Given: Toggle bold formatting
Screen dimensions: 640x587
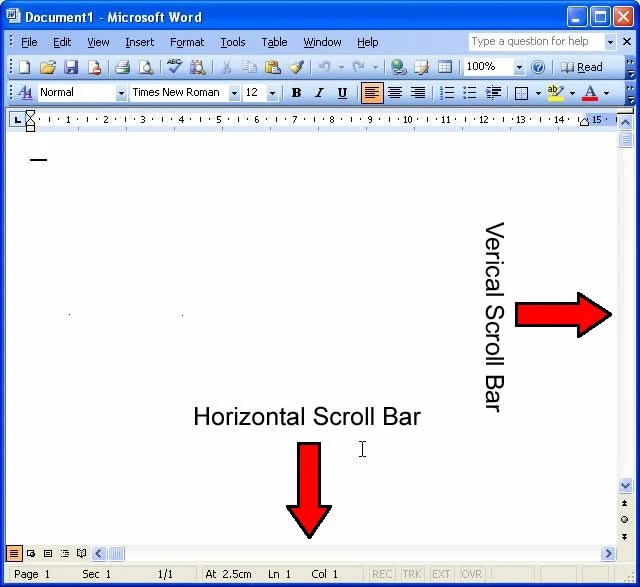Looking at the screenshot, I should (x=296, y=93).
